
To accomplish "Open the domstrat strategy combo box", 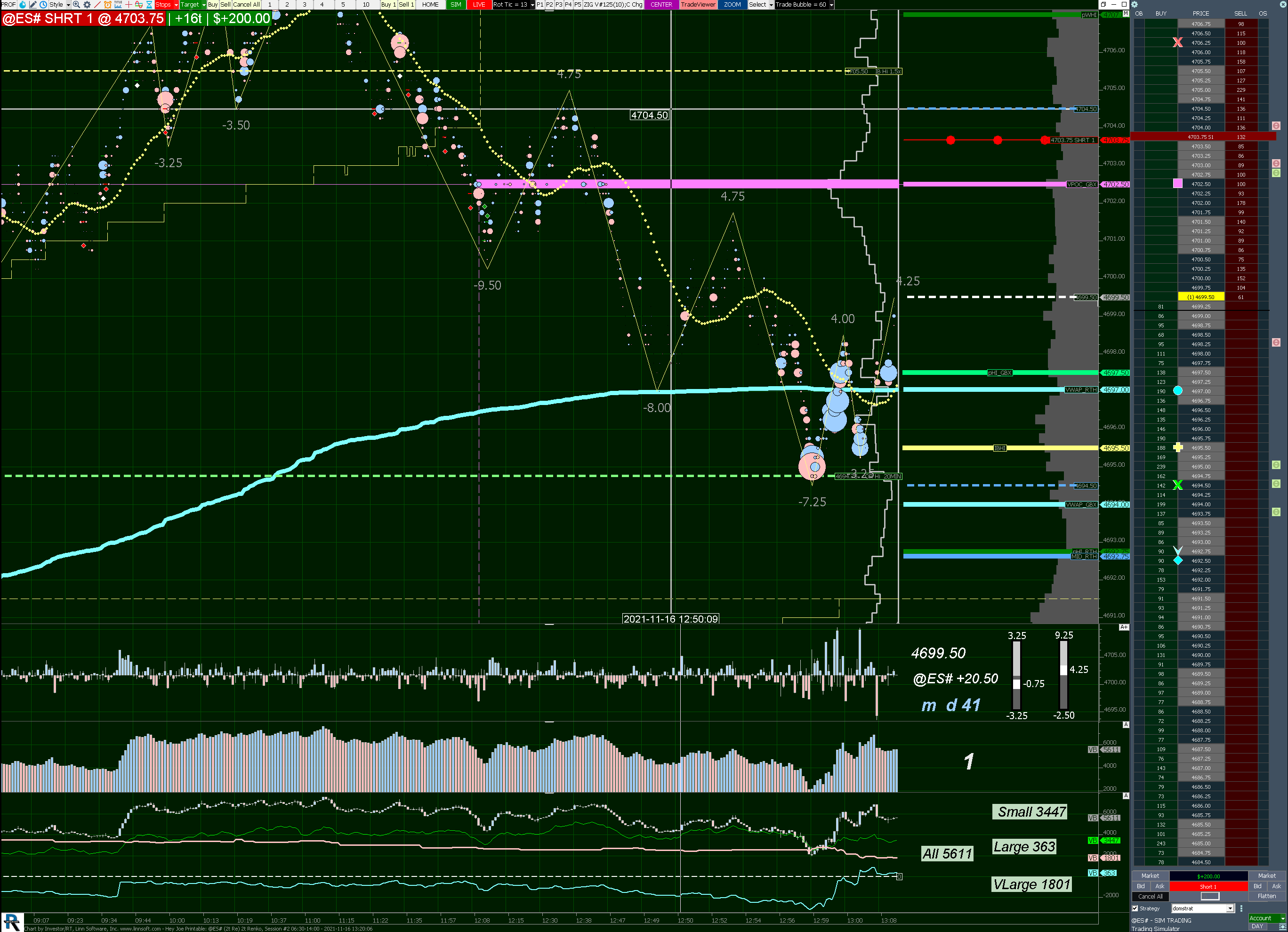I will pos(1202,909).
